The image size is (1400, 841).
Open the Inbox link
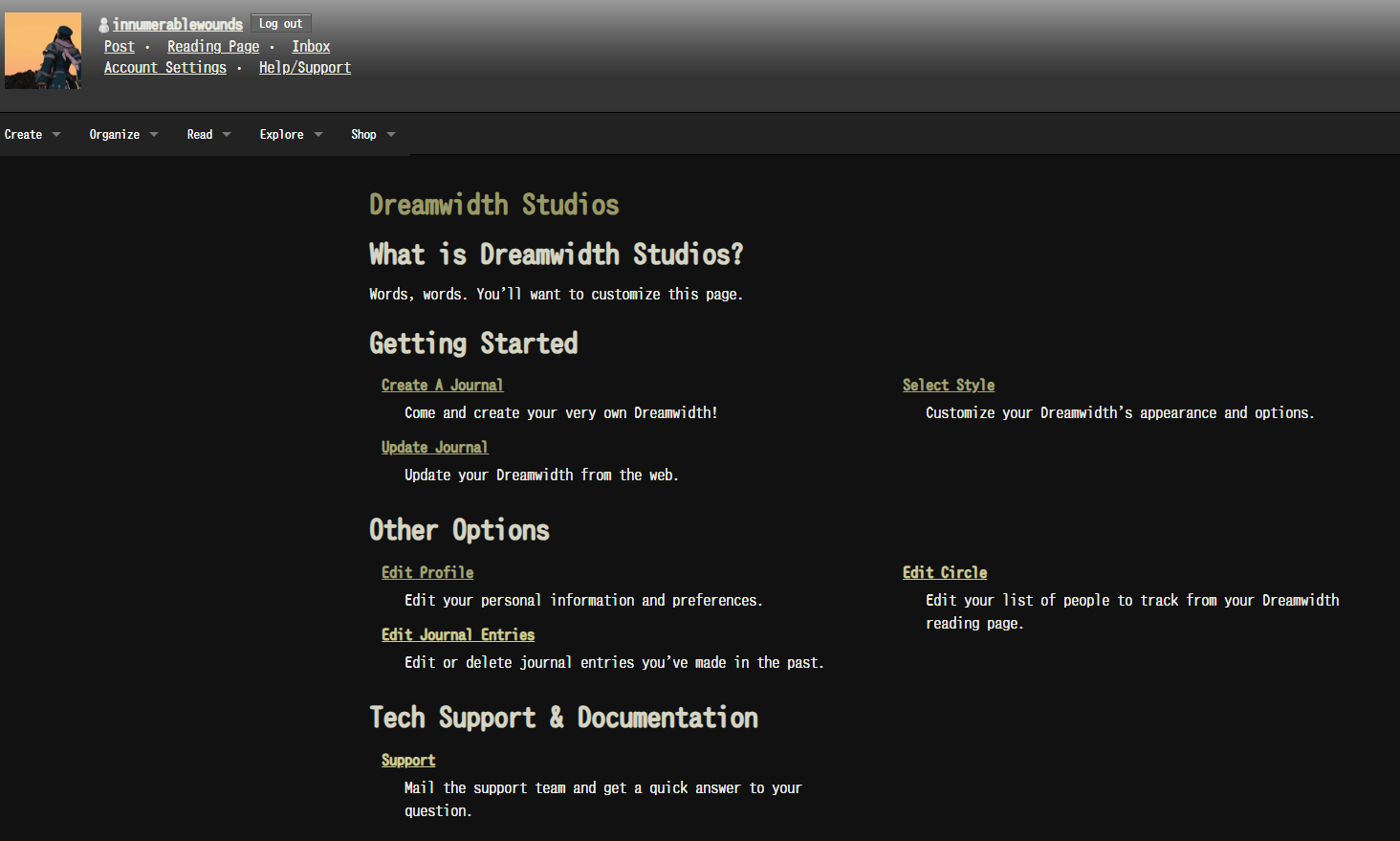pos(311,47)
